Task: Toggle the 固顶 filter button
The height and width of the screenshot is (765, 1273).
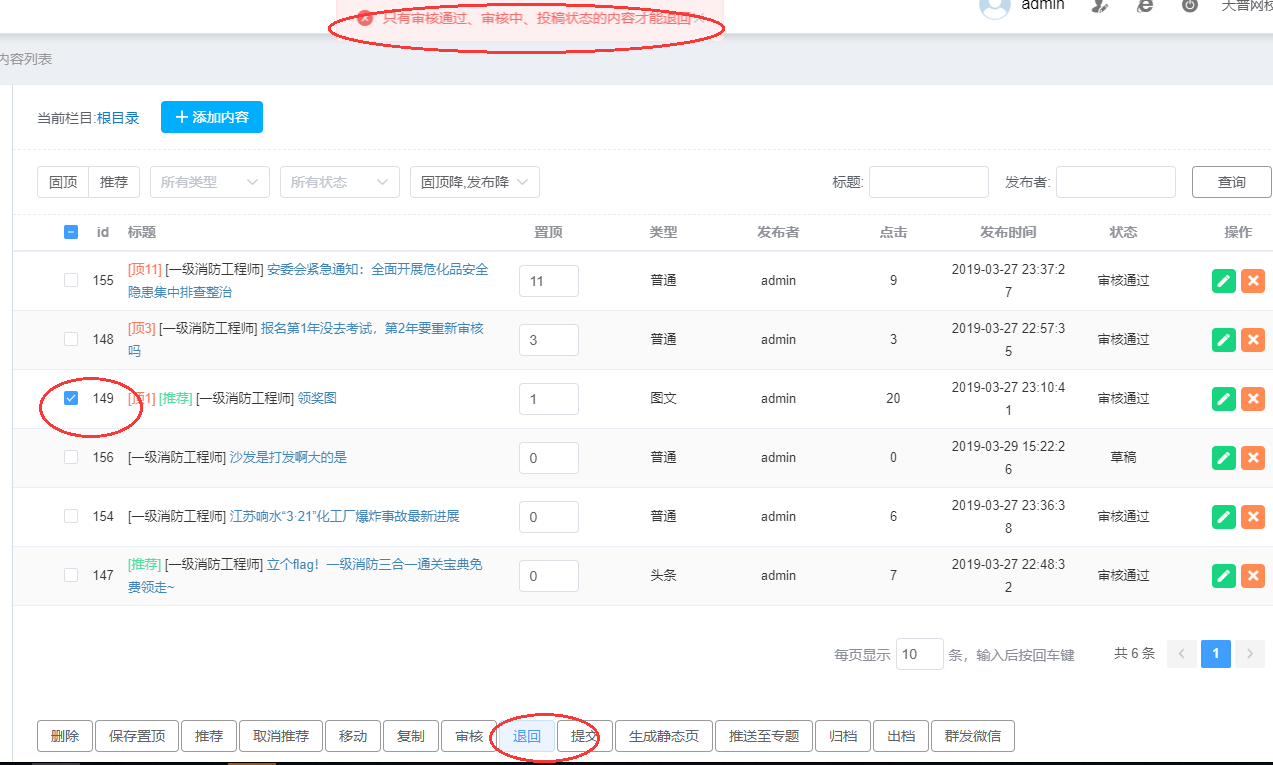Action: pyautogui.click(x=63, y=182)
